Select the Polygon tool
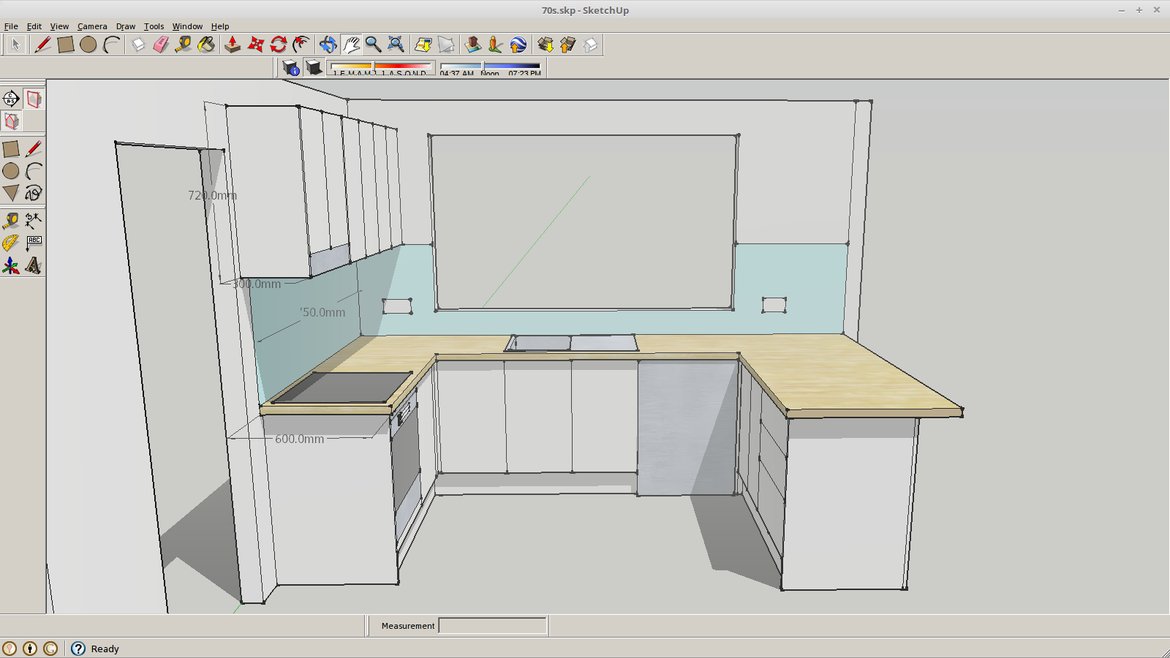 (x=11, y=194)
